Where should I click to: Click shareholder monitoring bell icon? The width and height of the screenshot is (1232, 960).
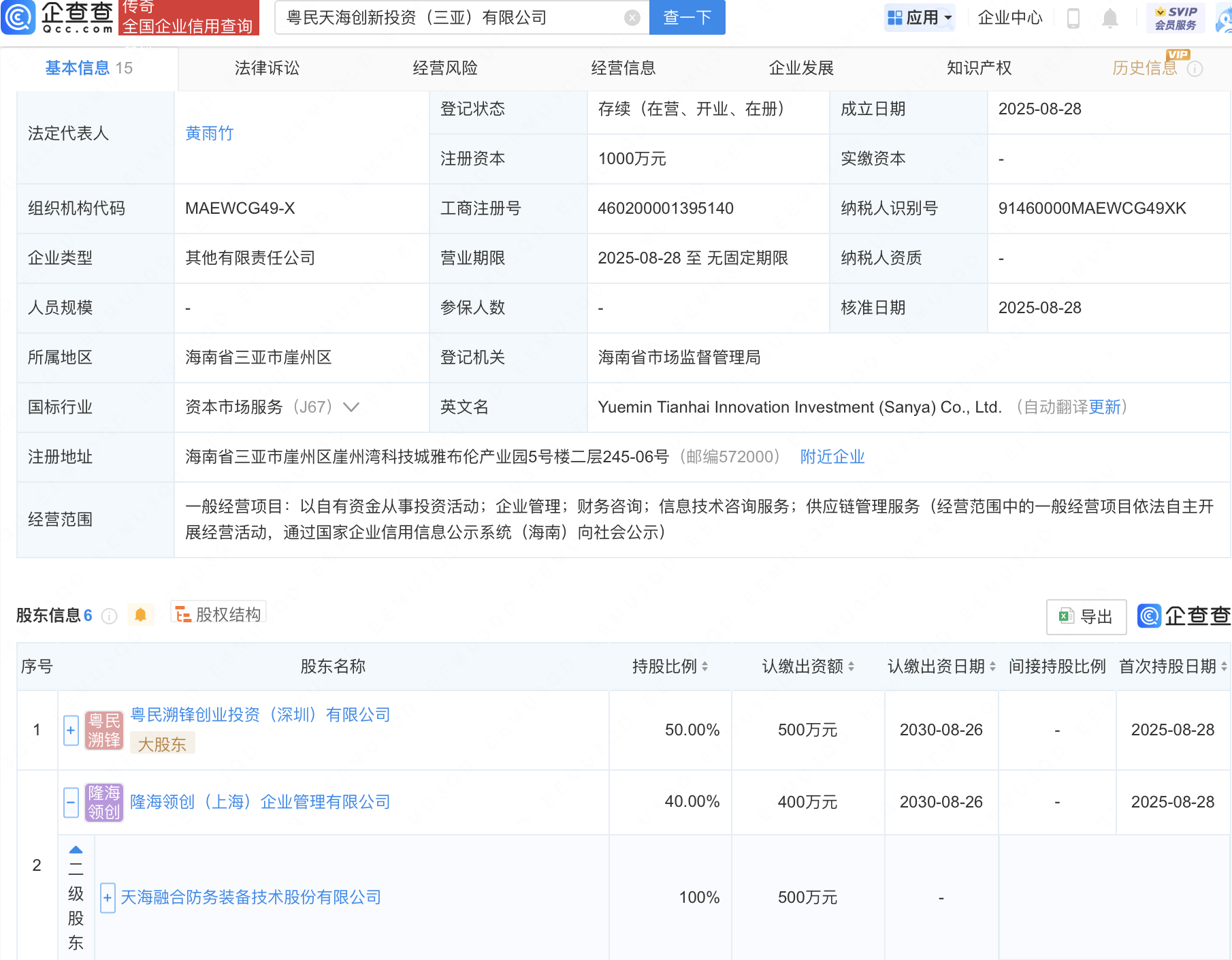[141, 615]
